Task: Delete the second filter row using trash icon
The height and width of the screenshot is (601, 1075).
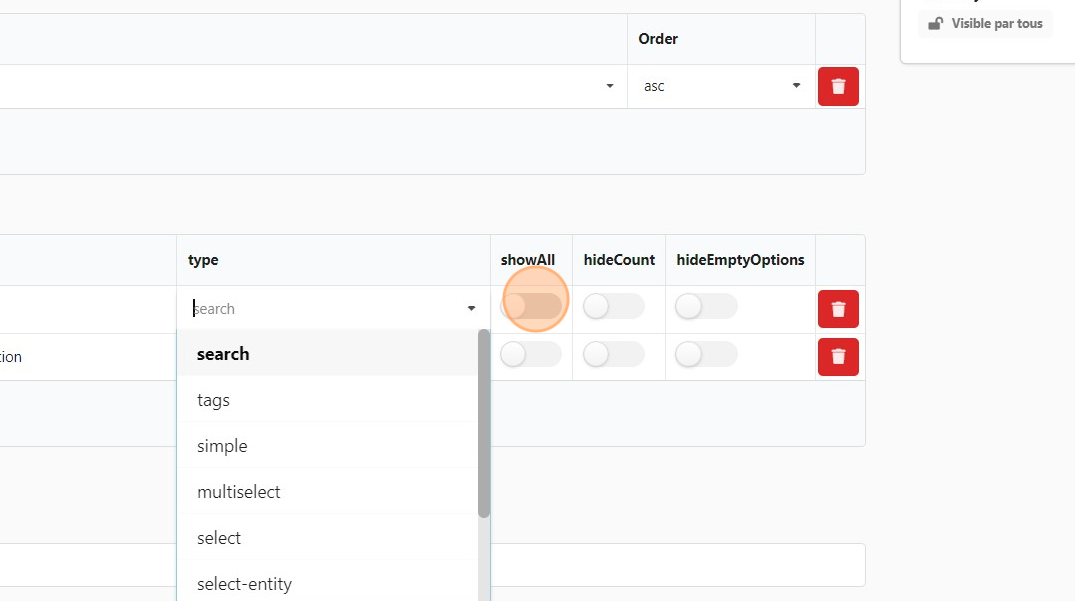Action: [x=838, y=356]
